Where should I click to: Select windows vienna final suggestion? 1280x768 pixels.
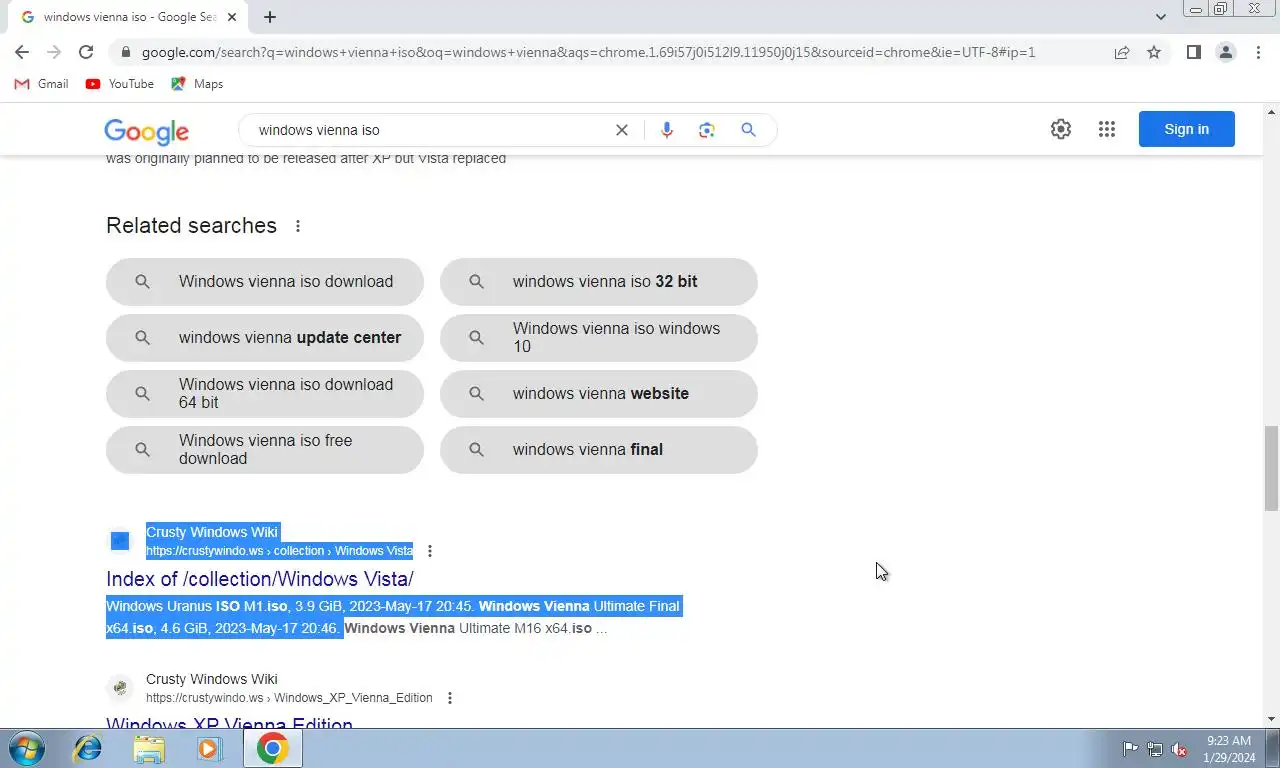point(599,450)
